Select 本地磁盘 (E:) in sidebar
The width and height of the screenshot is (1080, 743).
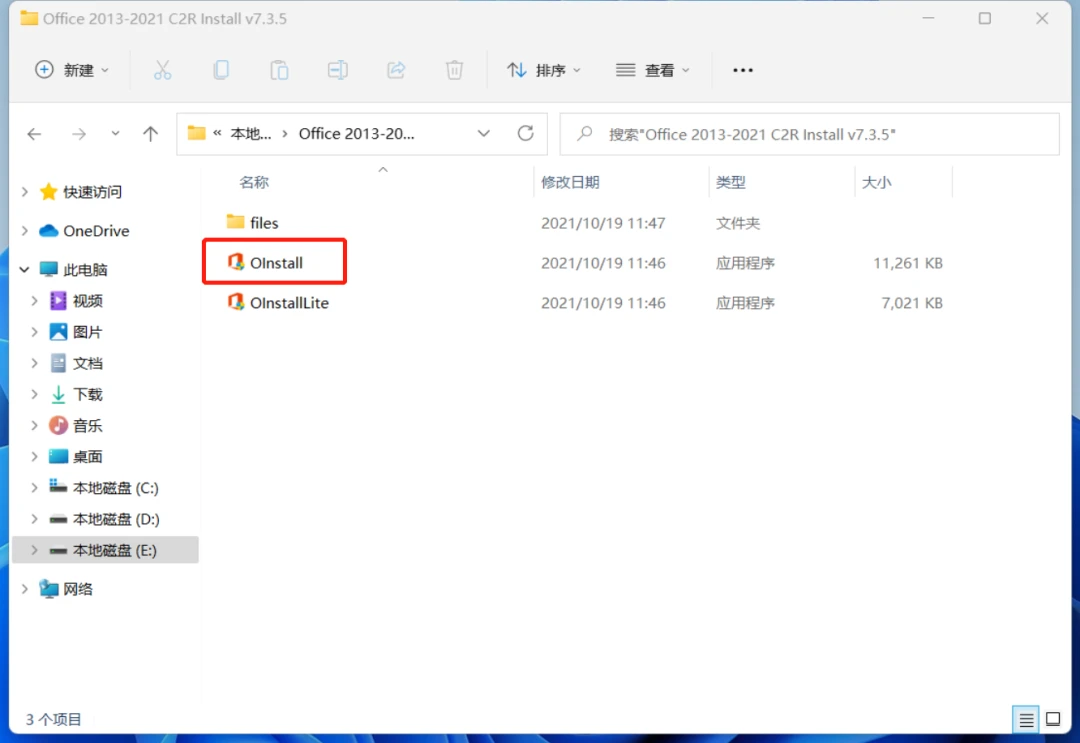click(105, 550)
